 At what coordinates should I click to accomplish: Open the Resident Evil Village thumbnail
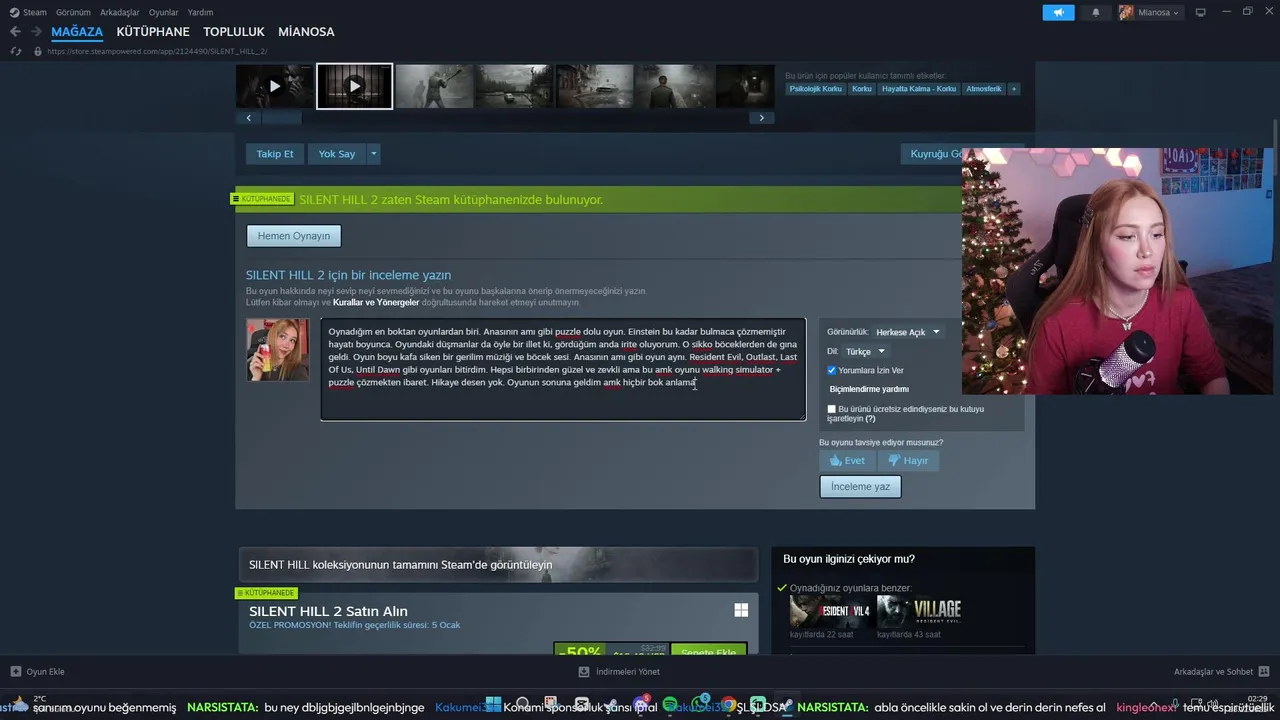[918, 611]
